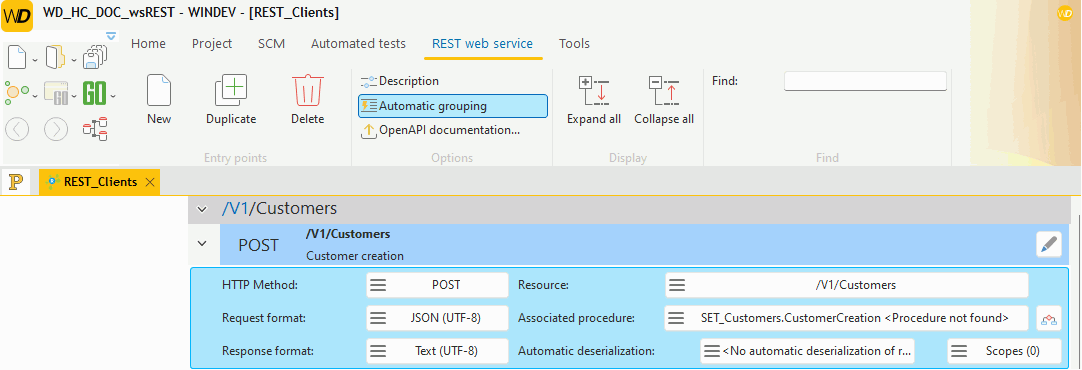
Task: Click the orange-green circles icon in quick toolbar
Action: tap(17, 92)
